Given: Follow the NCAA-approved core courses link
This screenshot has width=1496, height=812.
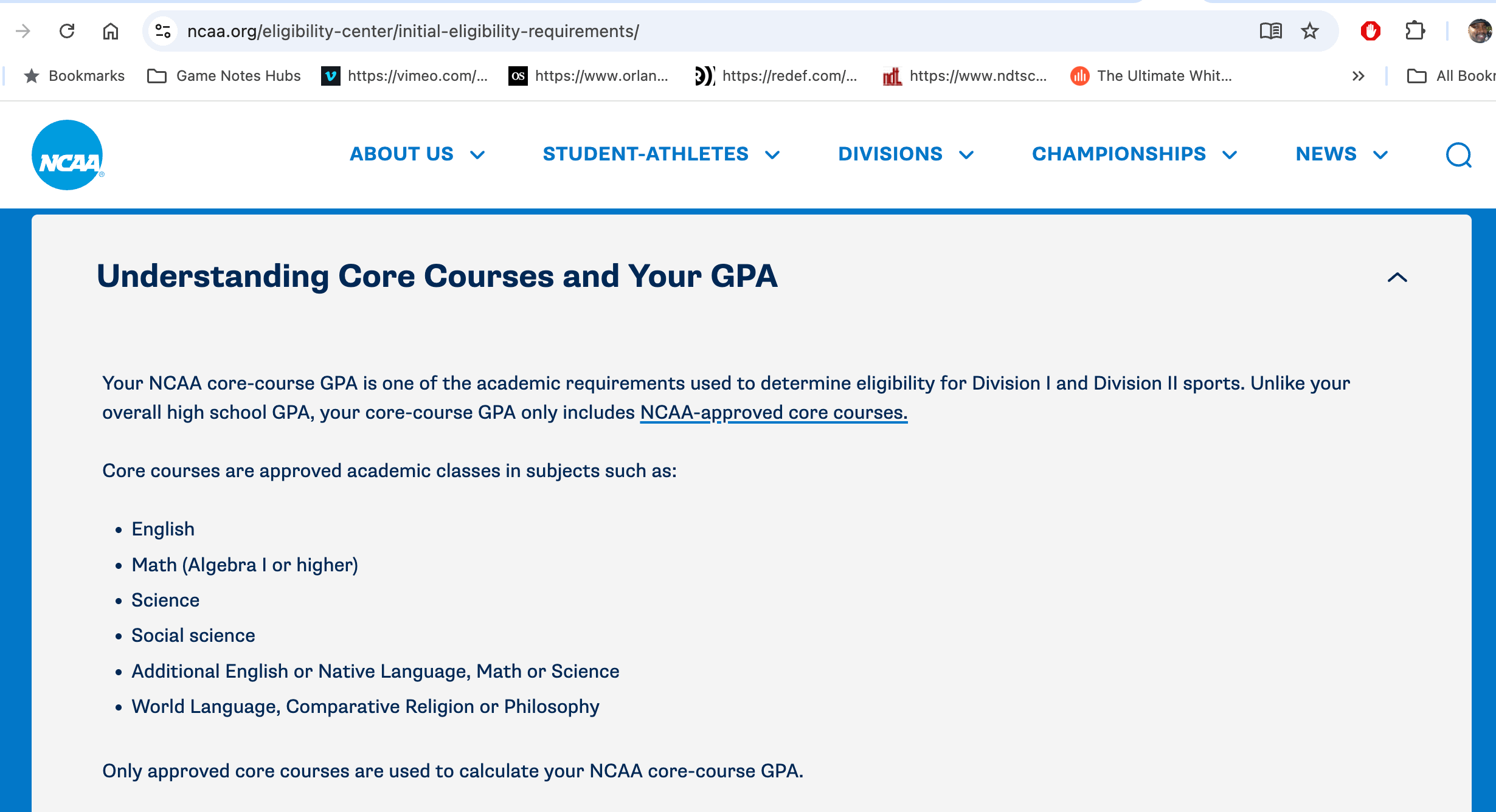Looking at the screenshot, I should point(774,413).
